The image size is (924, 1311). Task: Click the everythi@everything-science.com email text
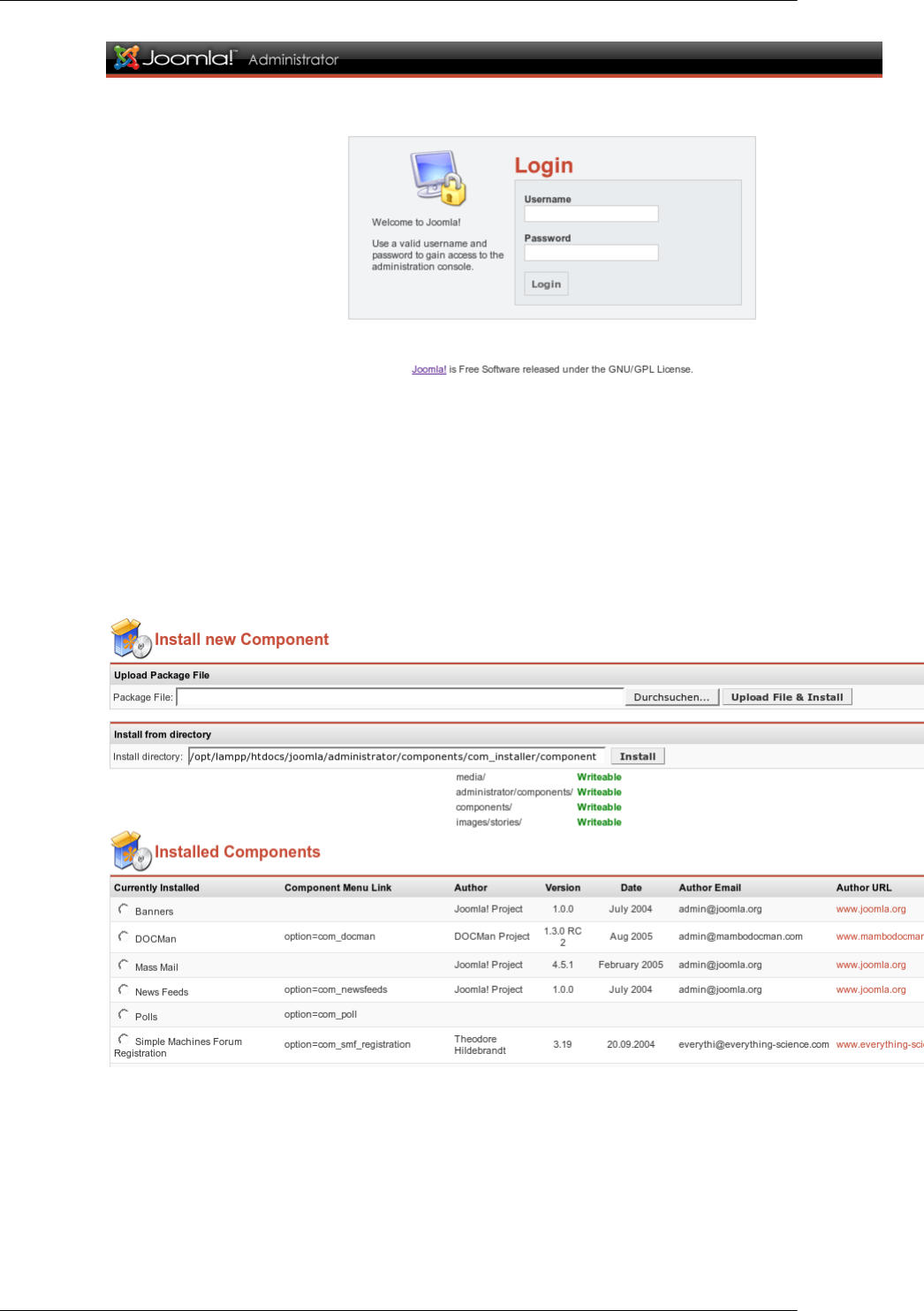pyautogui.click(x=754, y=1044)
